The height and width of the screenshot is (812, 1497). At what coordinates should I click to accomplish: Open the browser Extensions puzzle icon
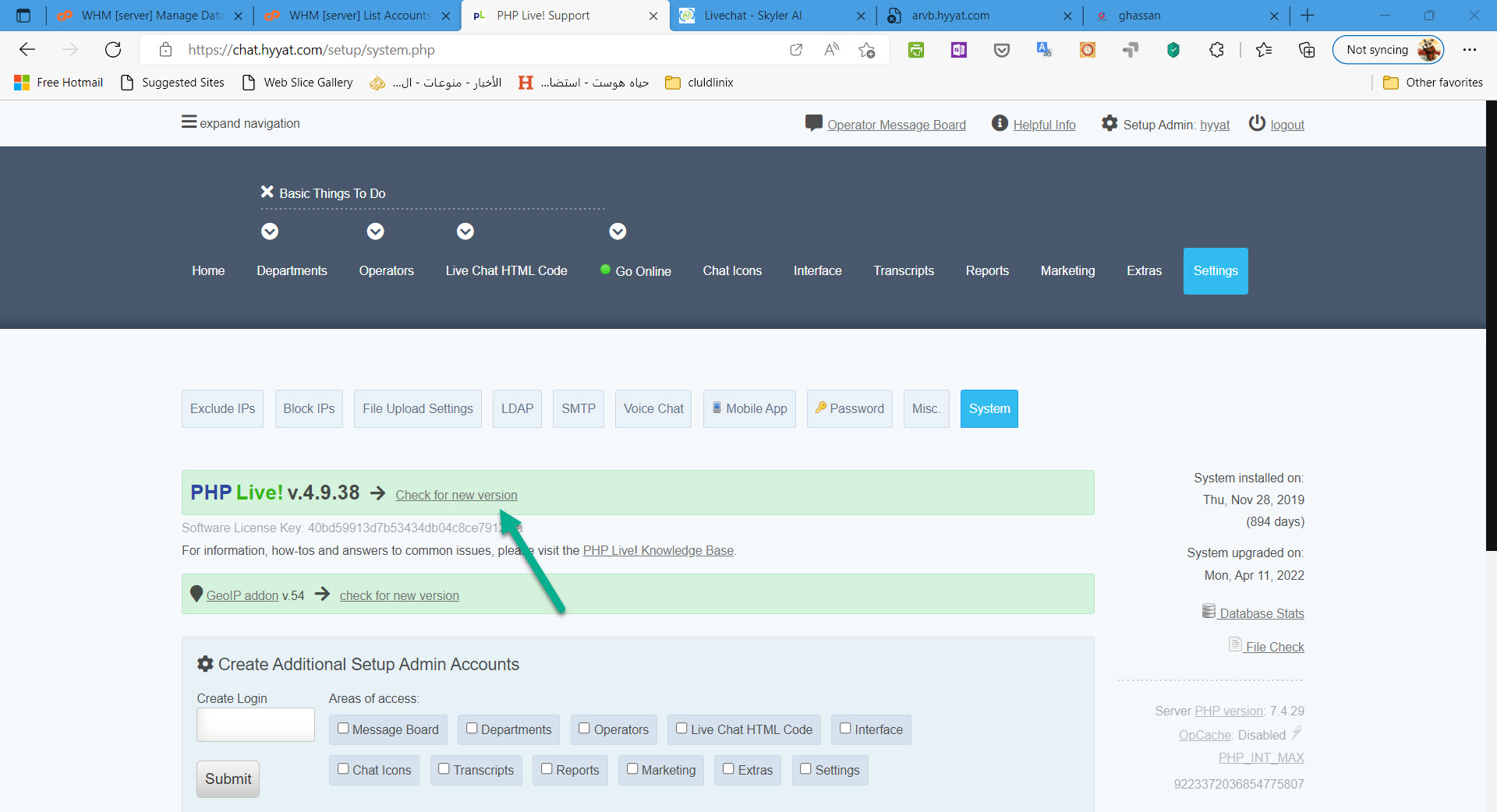pyautogui.click(x=1216, y=50)
